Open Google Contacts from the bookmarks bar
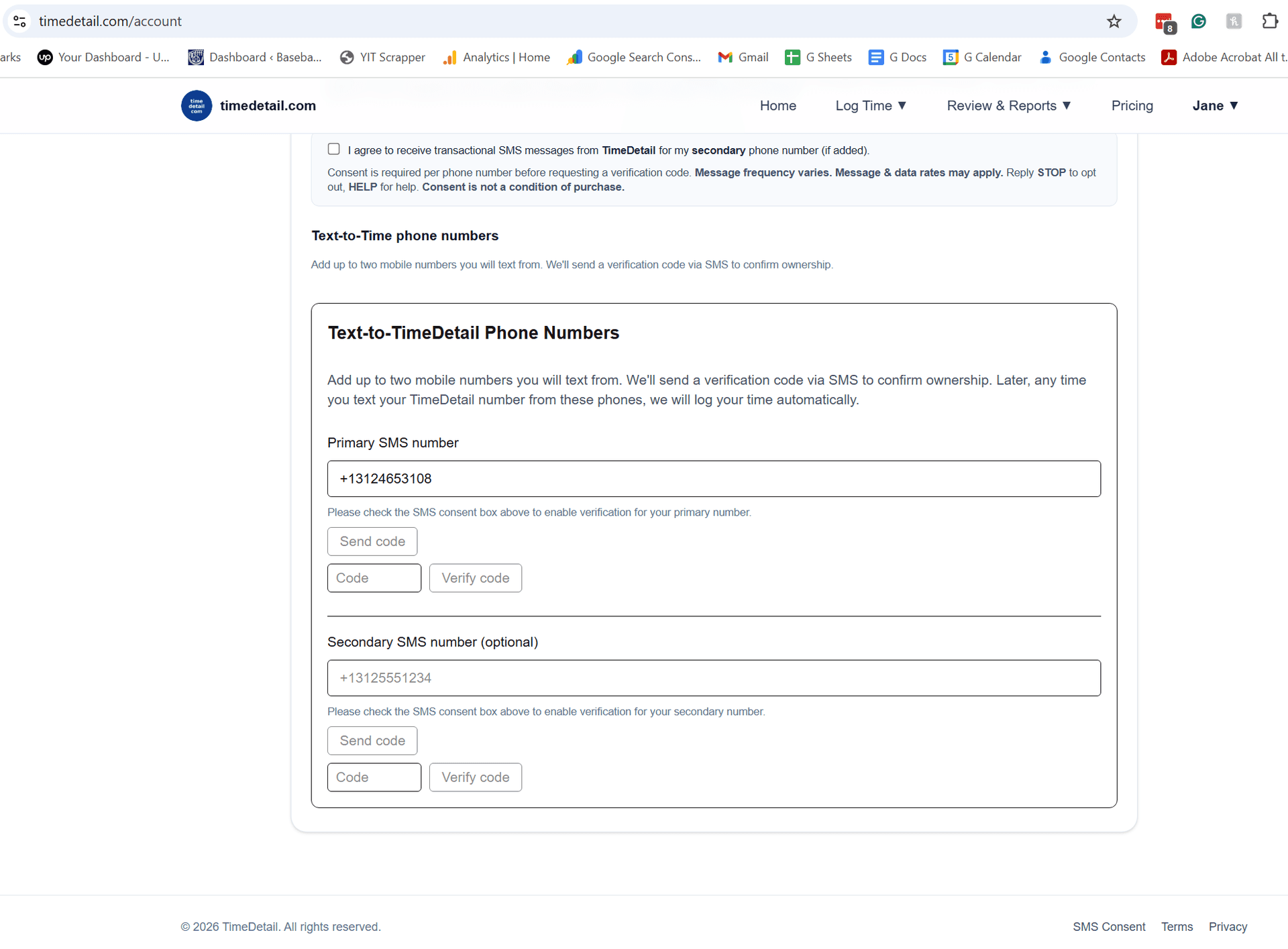Viewport: 1288px width, 949px height. click(1091, 57)
